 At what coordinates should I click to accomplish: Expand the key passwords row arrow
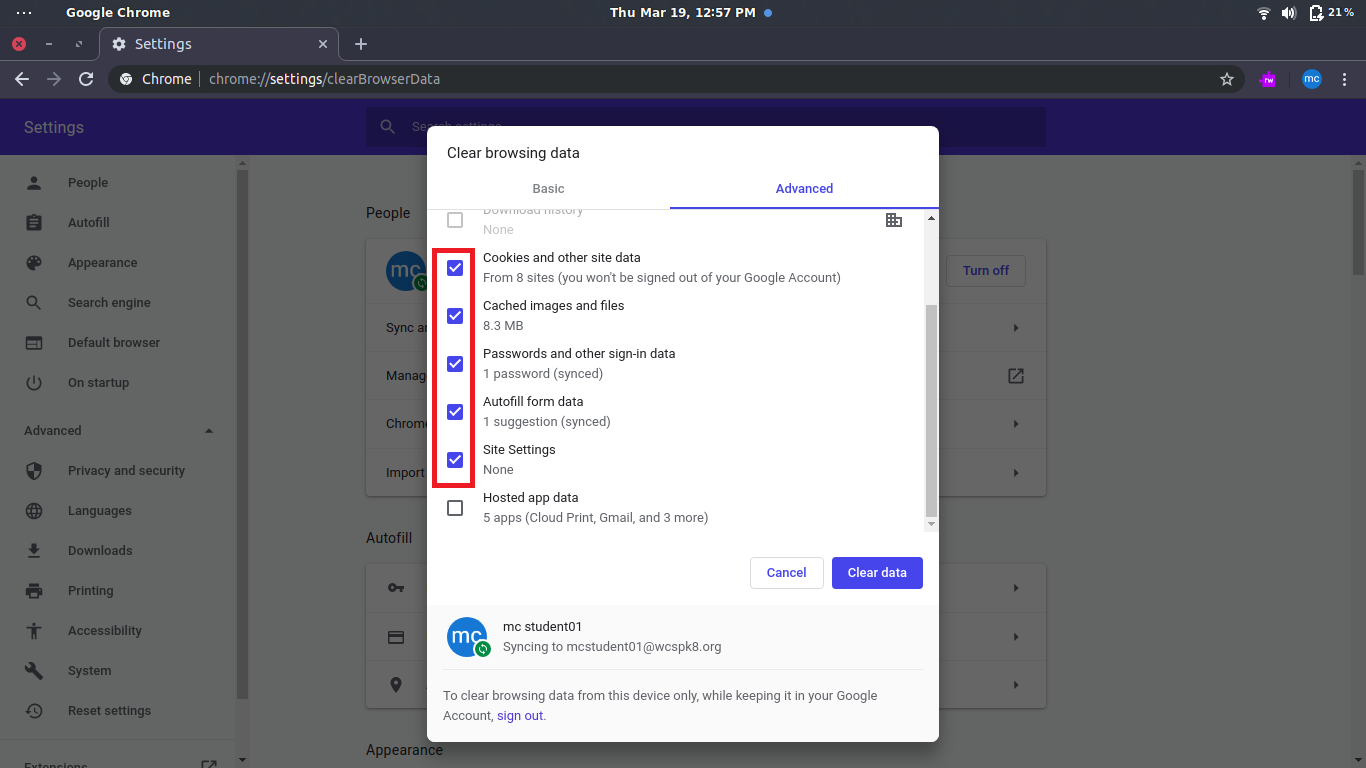(x=1016, y=588)
